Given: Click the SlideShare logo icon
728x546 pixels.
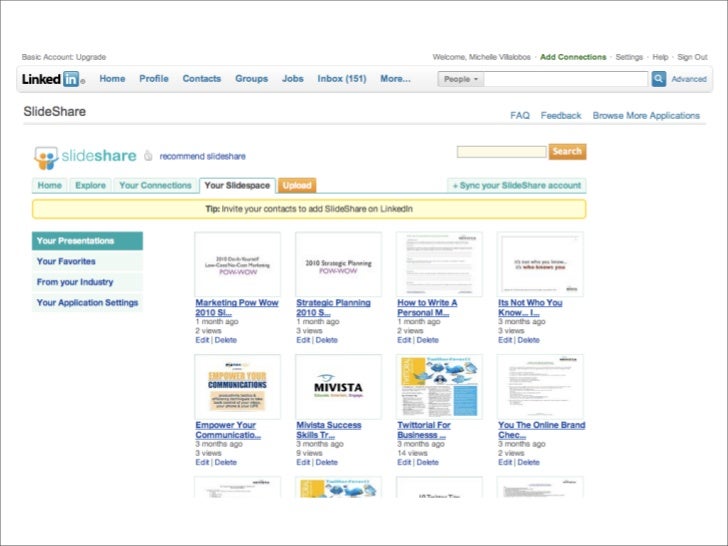Looking at the screenshot, I should tap(46, 157).
